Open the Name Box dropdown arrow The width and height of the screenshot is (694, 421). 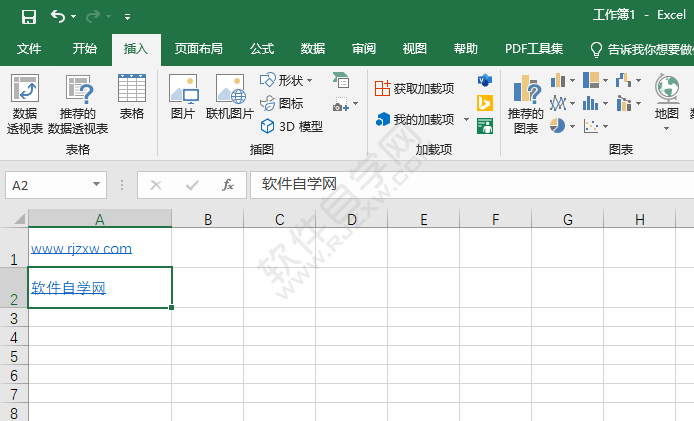pos(96,185)
